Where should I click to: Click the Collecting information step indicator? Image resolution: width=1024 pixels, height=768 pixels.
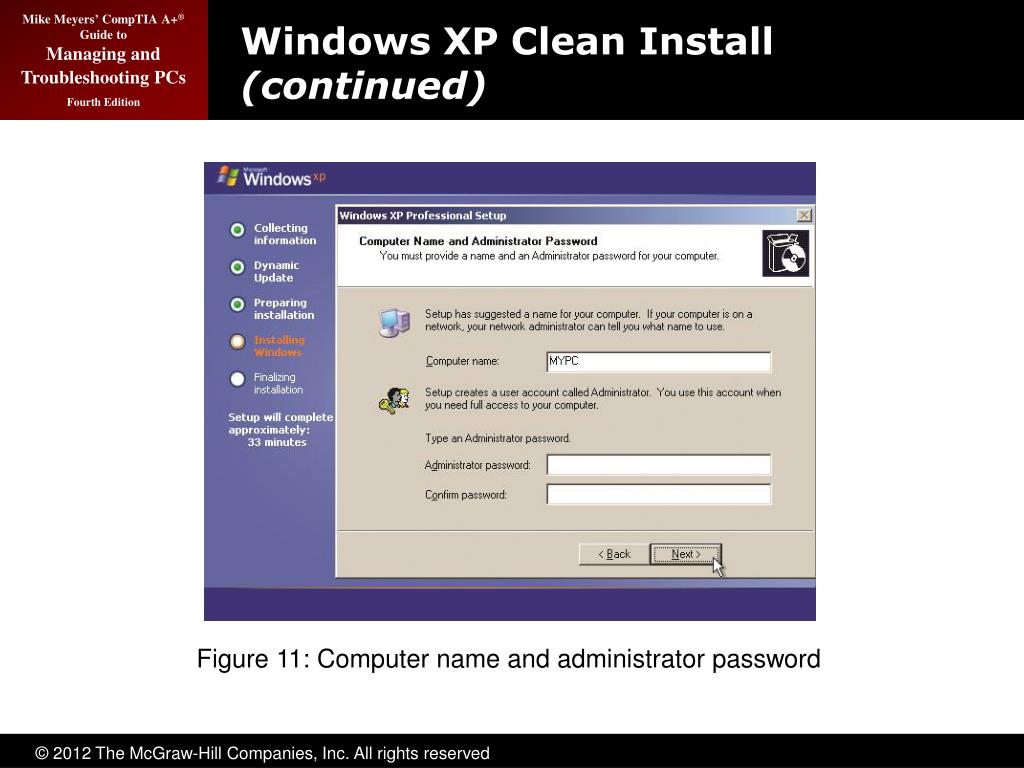(237, 230)
